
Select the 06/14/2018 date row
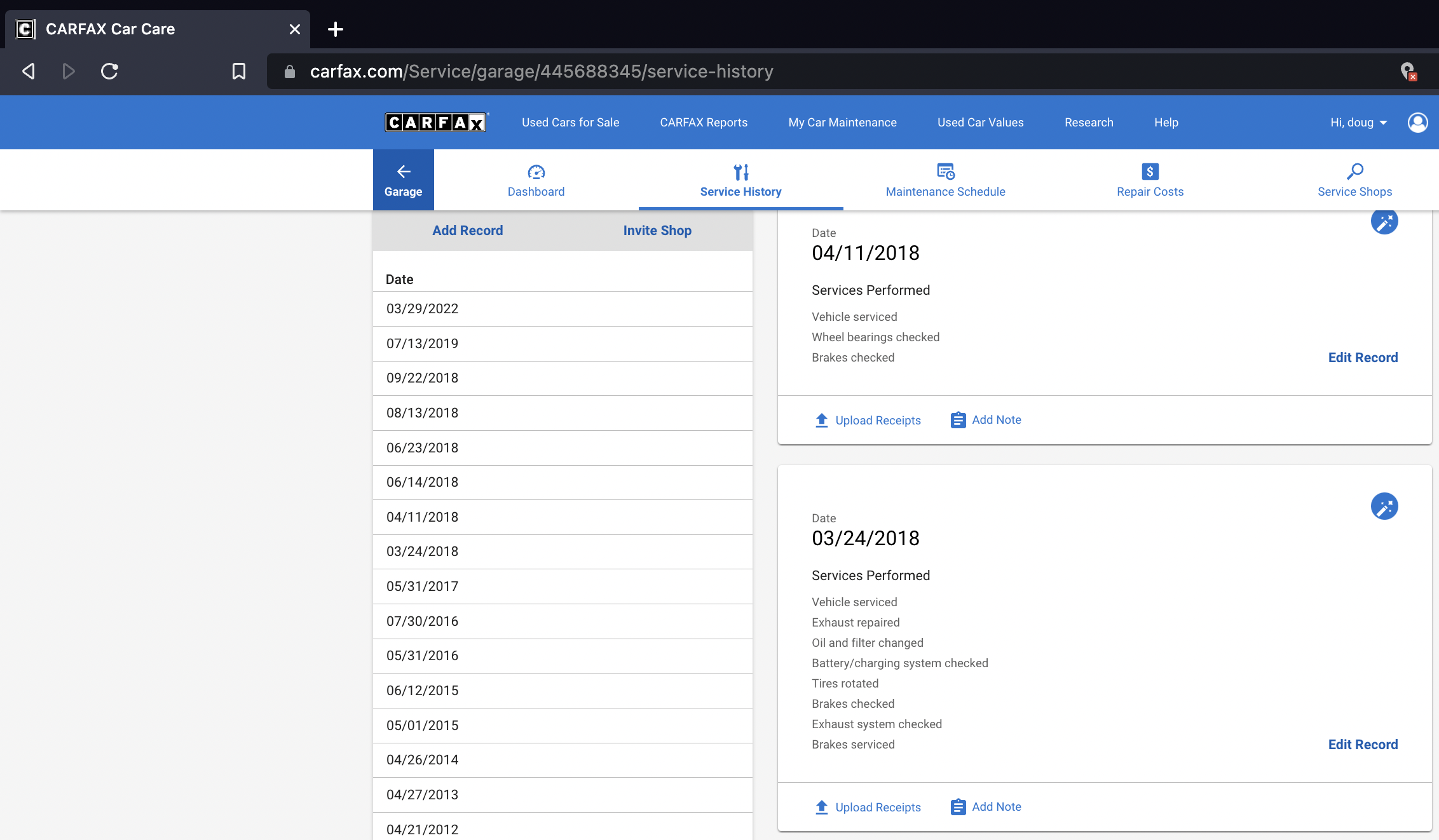pyautogui.click(x=563, y=482)
